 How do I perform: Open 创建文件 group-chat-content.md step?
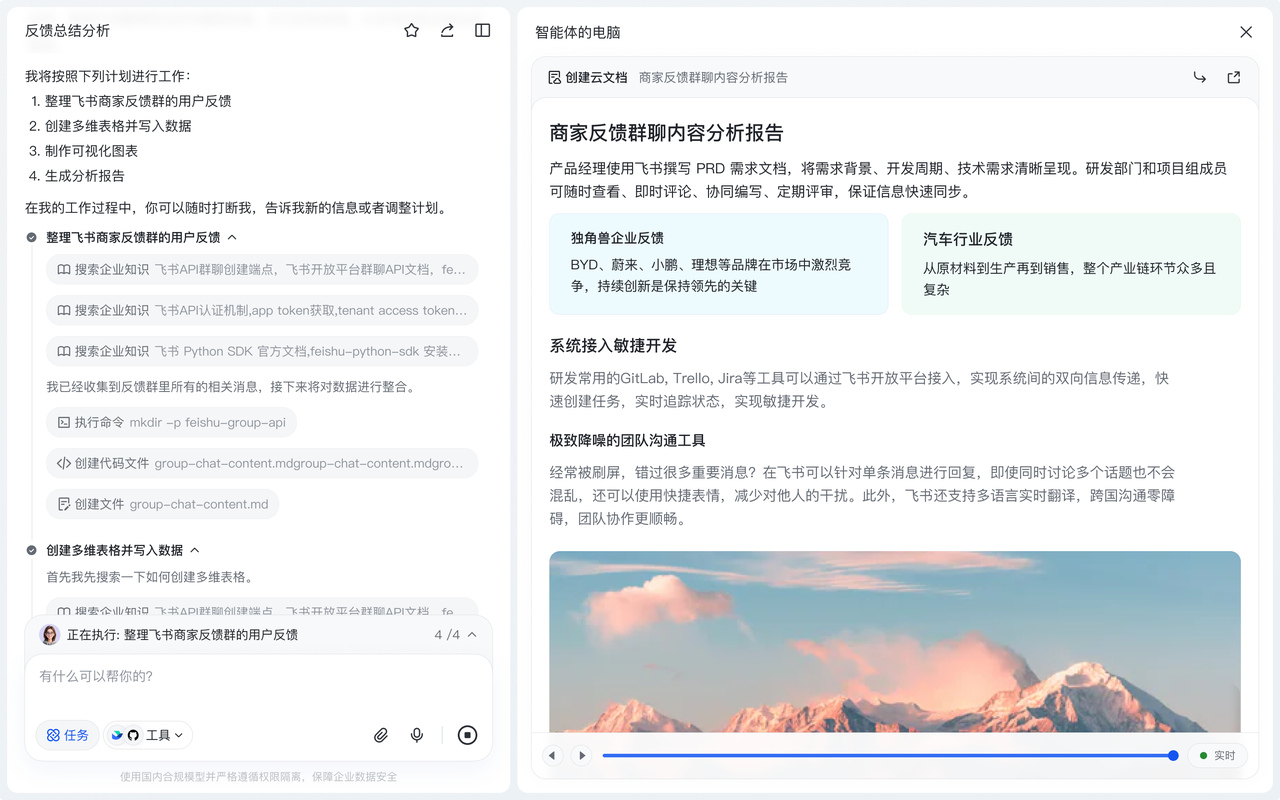(162, 504)
